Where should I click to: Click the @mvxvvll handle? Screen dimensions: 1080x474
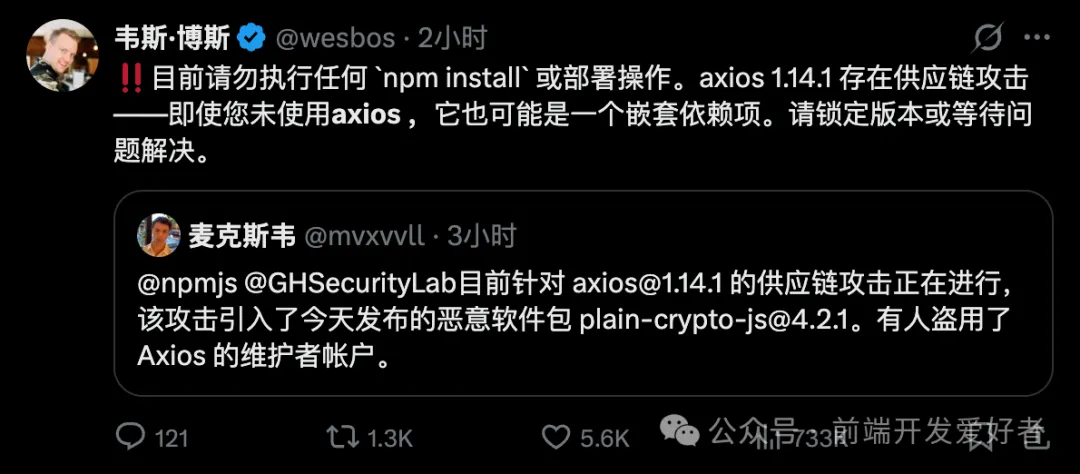pyautogui.click(x=363, y=237)
